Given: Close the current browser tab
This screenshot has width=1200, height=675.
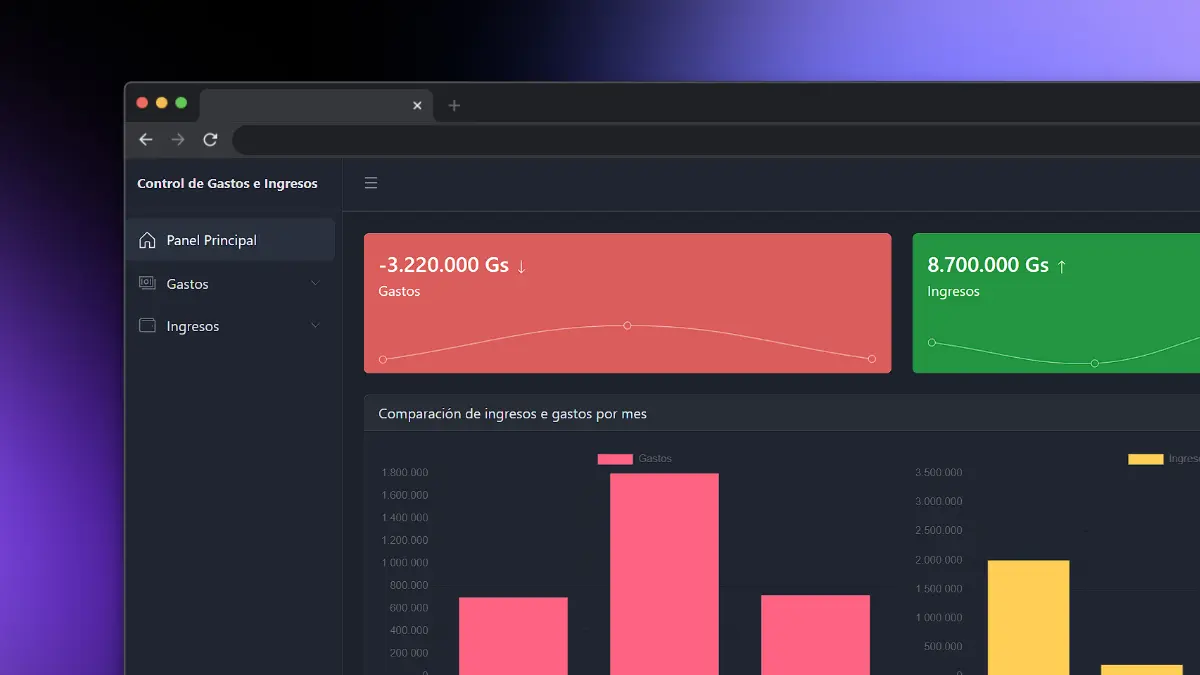Looking at the screenshot, I should (x=417, y=105).
